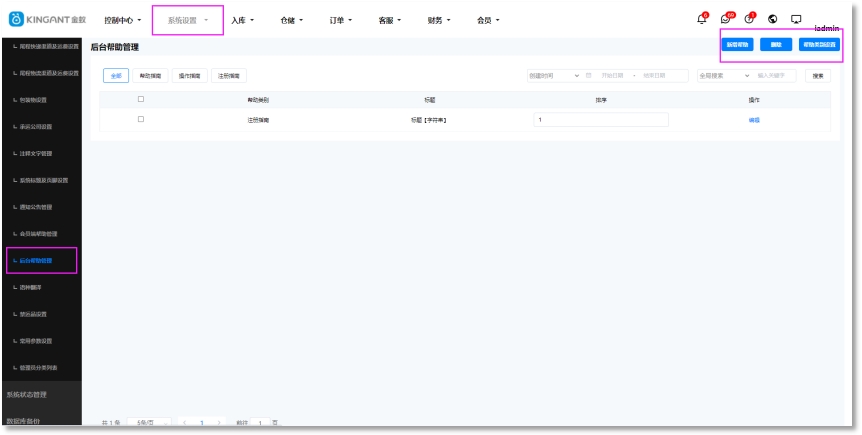
Task: Click the 新增帮助 button
Action: (x=737, y=45)
